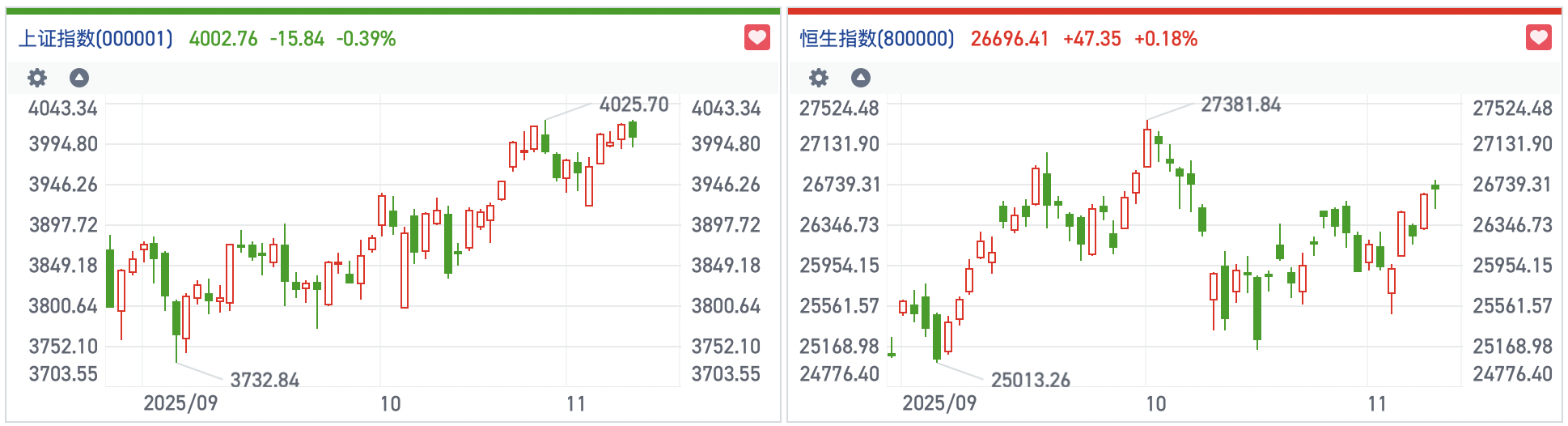Click the last candlestick on 恒生指数 chart

[x=1435, y=188]
